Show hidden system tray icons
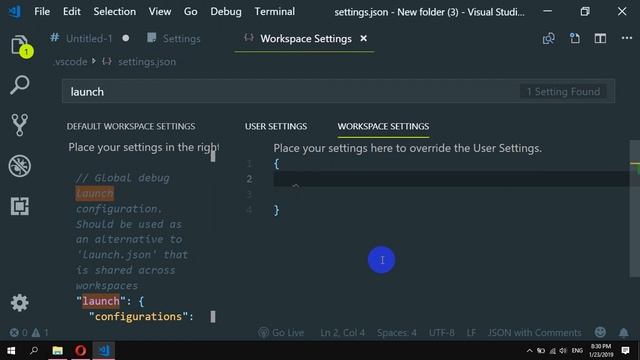 point(529,351)
